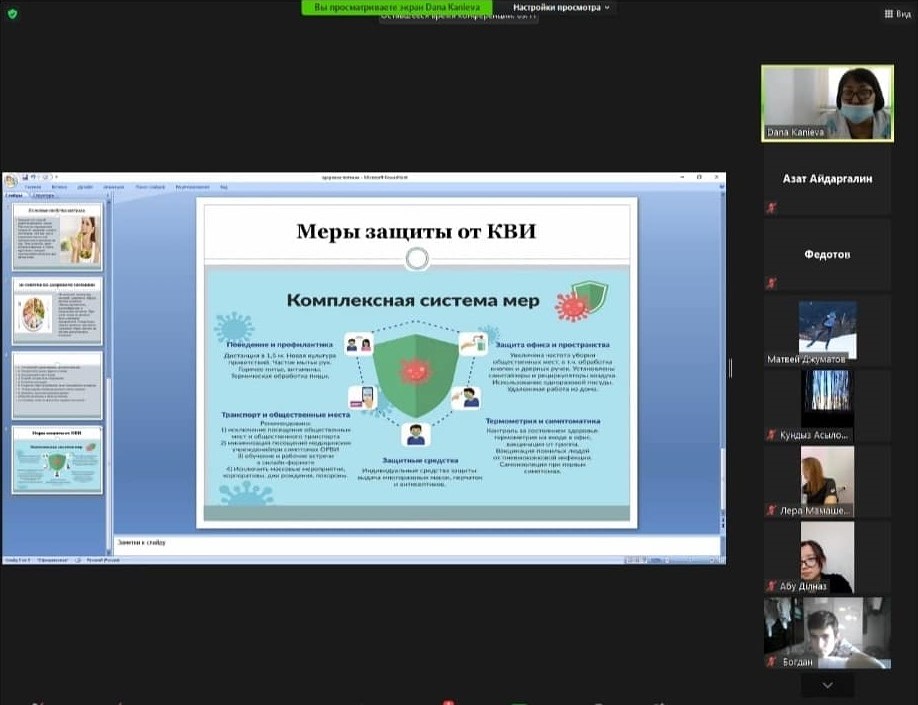The image size is (918, 705).
Task: Open the Настройки просмотра dropdown
Action: click(563, 7)
